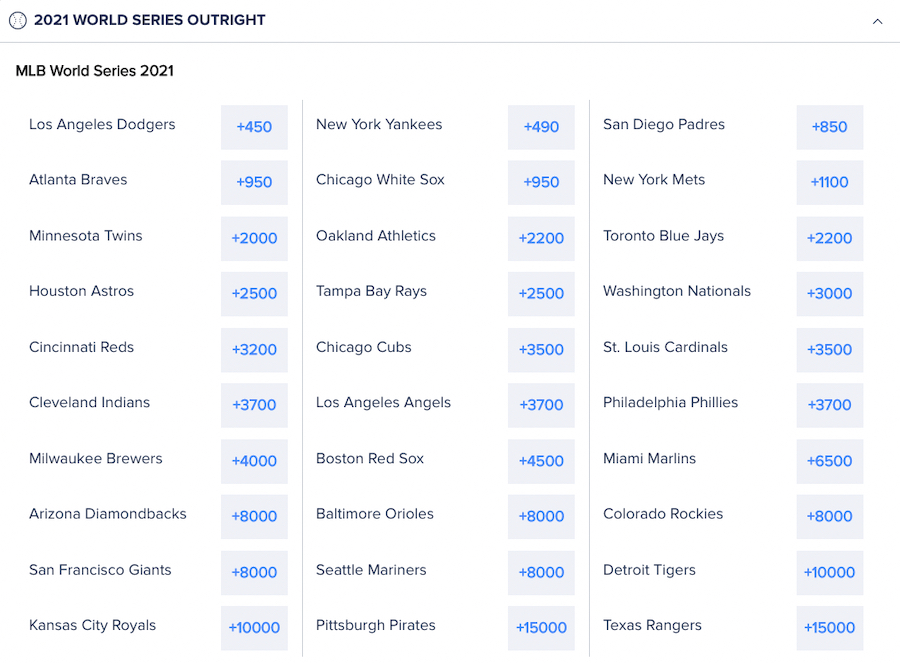Click Texas Rangers +15000 odds button
900x663 pixels.
(x=829, y=628)
